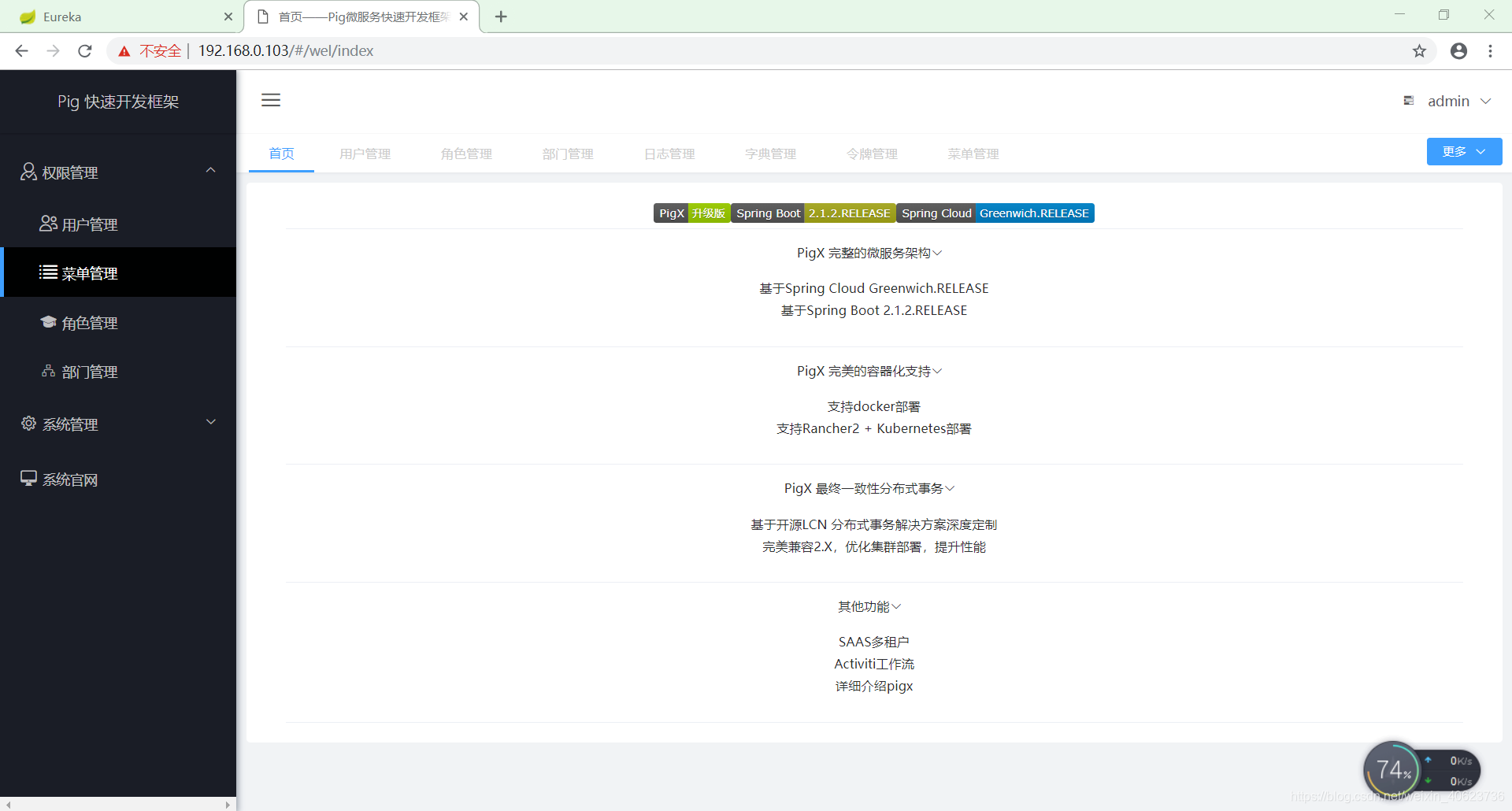The image size is (1512, 811).
Task: Click the Spring Boot 2.1.2.RELEASE badge
Action: pos(813,213)
